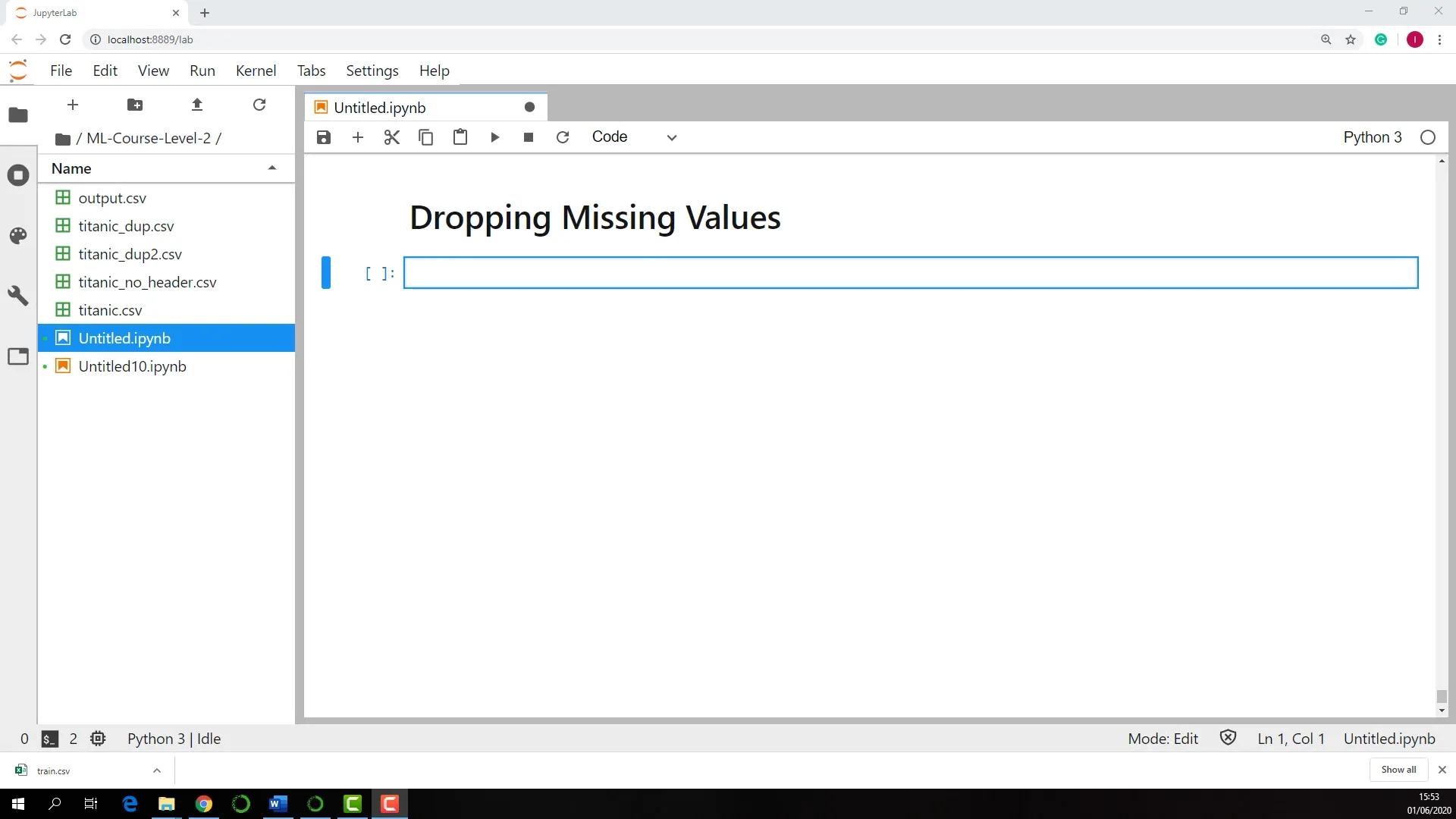This screenshot has height=819, width=1456.
Task: Cut the selected cell with scissors icon
Action: point(391,137)
